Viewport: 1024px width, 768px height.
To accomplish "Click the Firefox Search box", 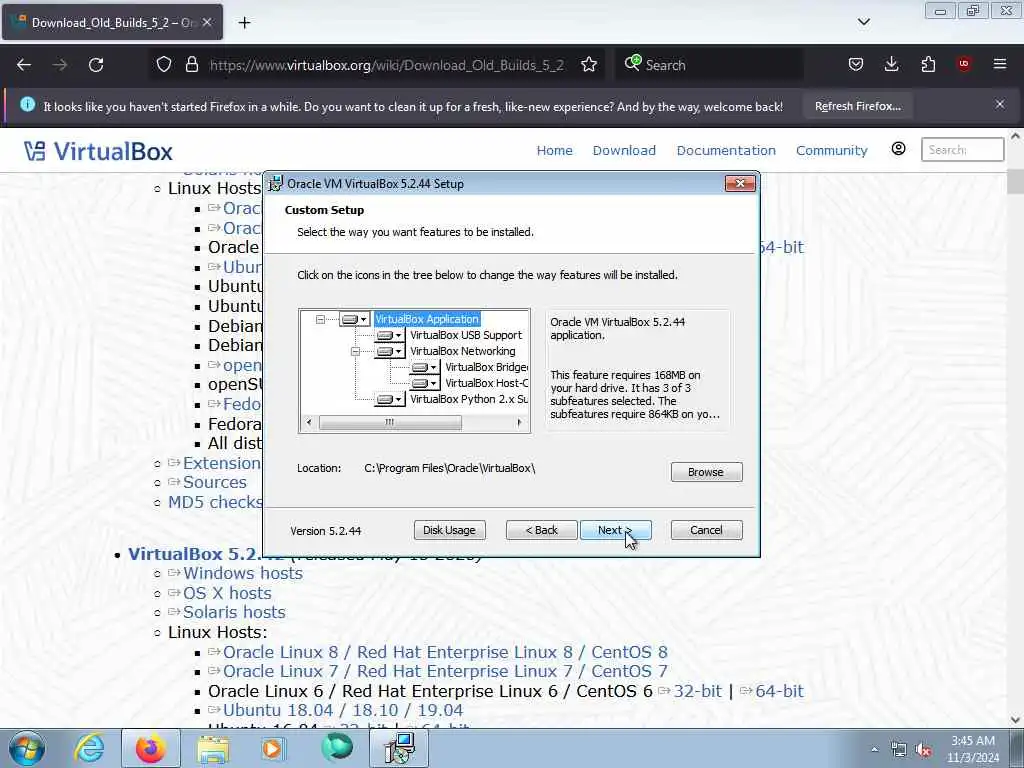I will (709, 65).
